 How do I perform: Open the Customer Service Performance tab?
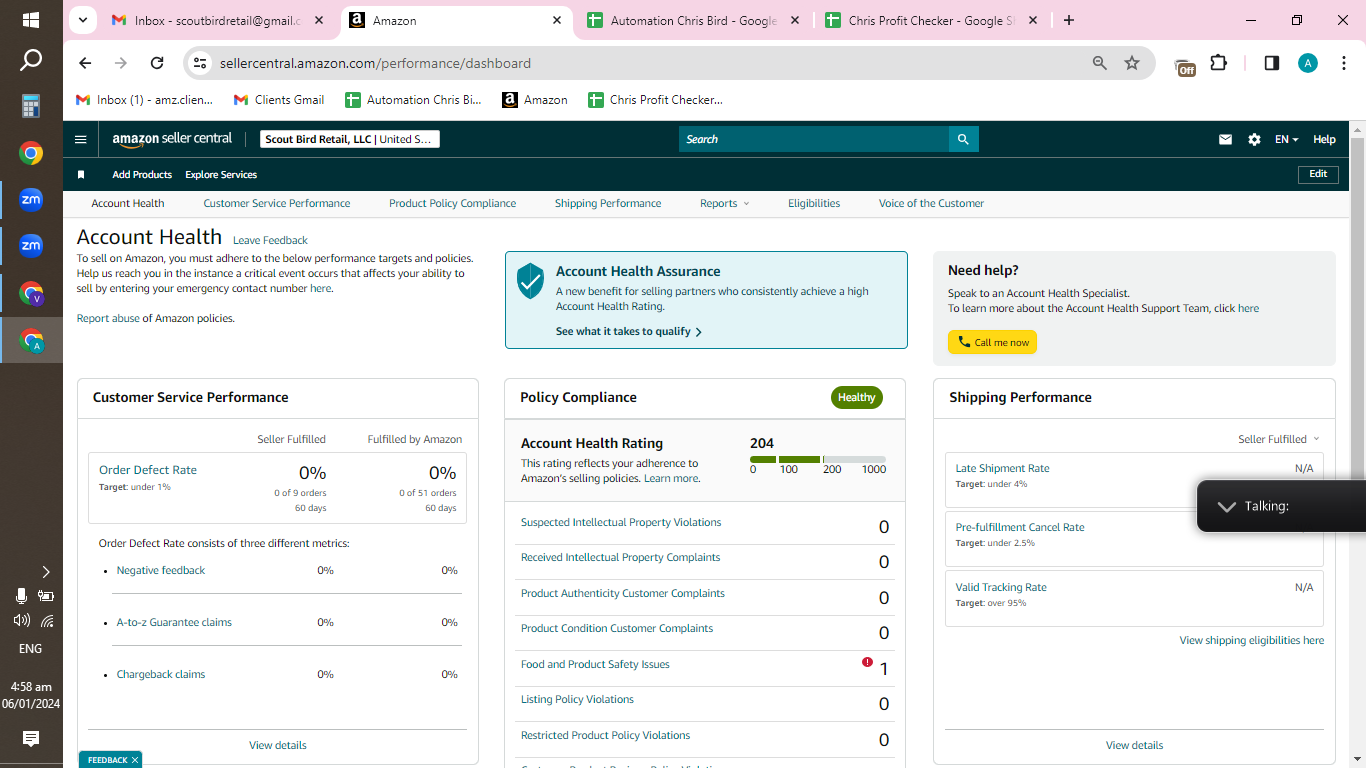[277, 203]
